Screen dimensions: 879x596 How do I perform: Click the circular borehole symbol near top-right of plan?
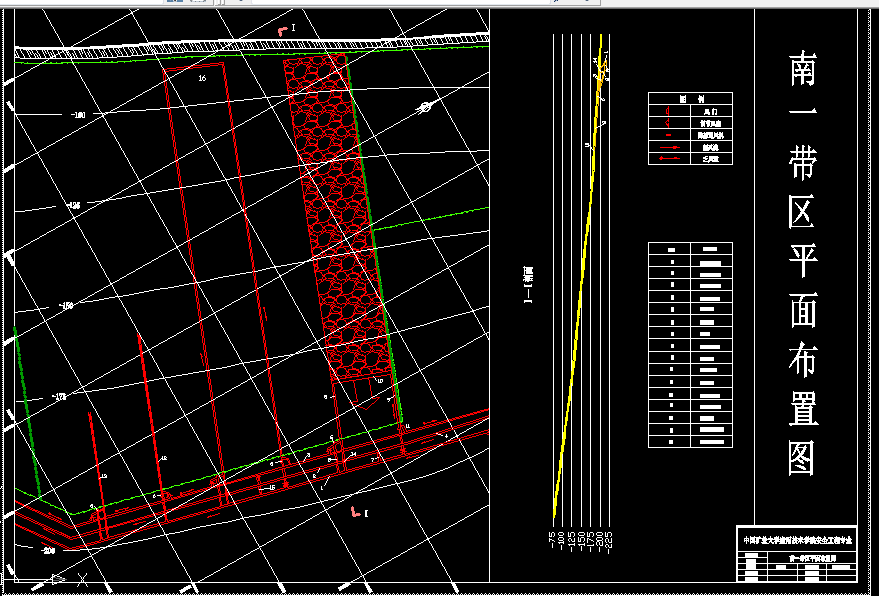click(425, 107)
